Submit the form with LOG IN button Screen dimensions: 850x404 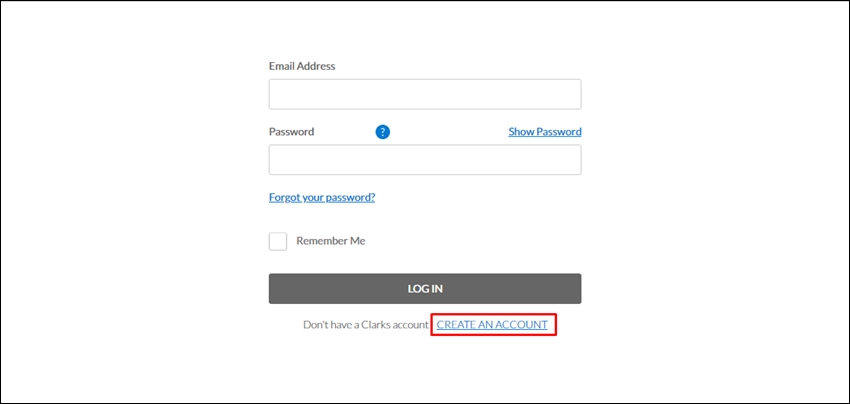[x=425, y=288]
